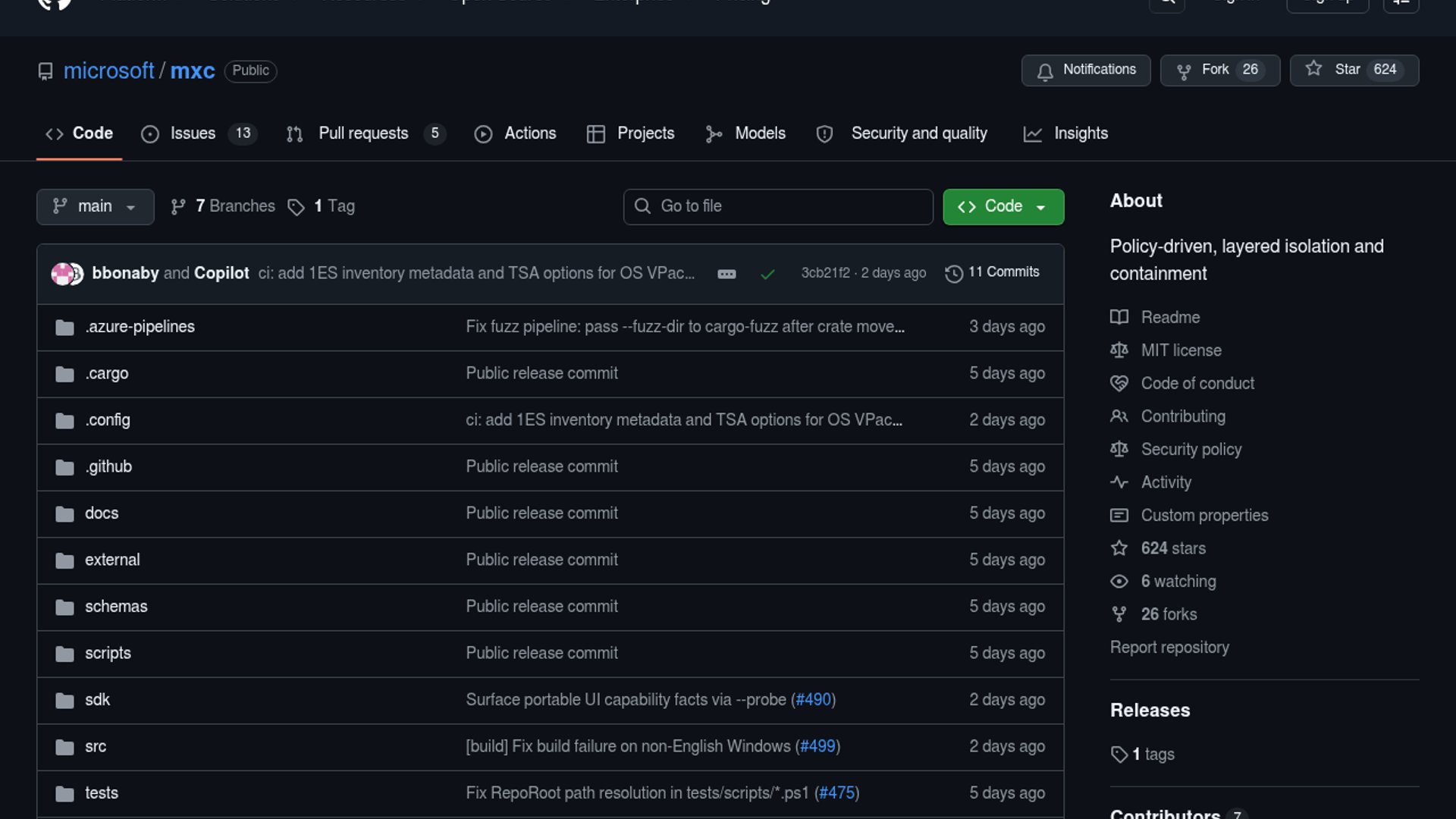Open .config row's ci: add 1ES commit message
The image size is (1456, 819).
click(684, 420)
